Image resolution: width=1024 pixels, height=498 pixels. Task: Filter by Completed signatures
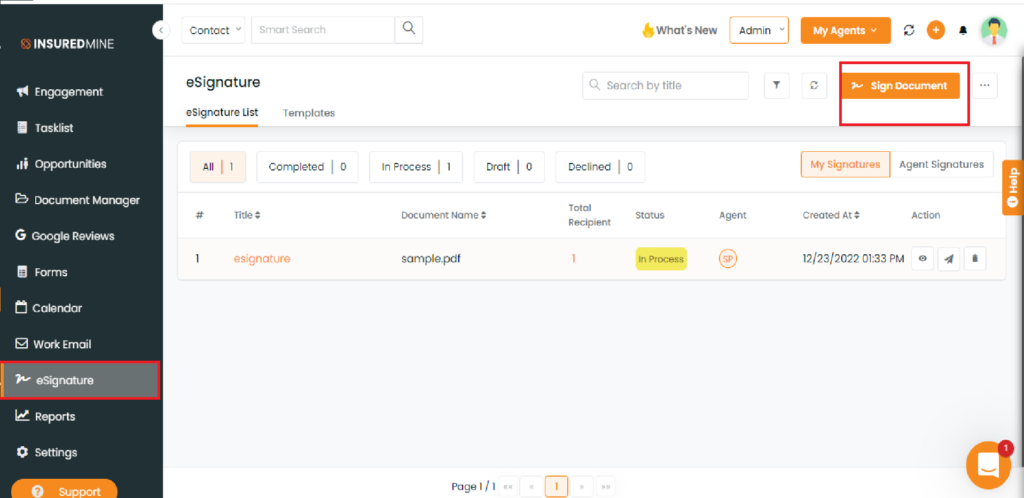[308, 167]
